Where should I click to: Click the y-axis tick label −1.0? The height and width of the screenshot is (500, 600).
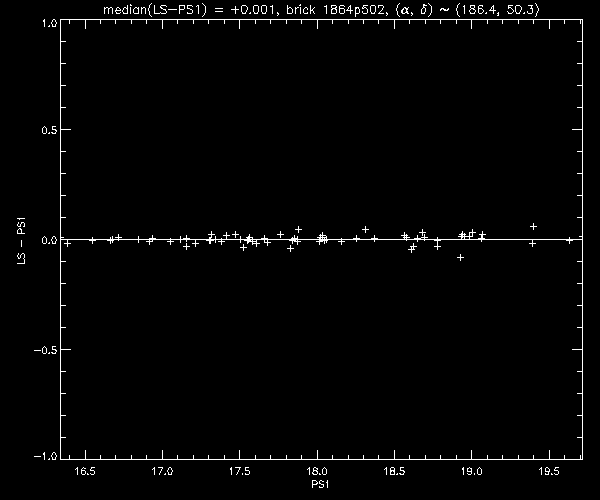46,456
